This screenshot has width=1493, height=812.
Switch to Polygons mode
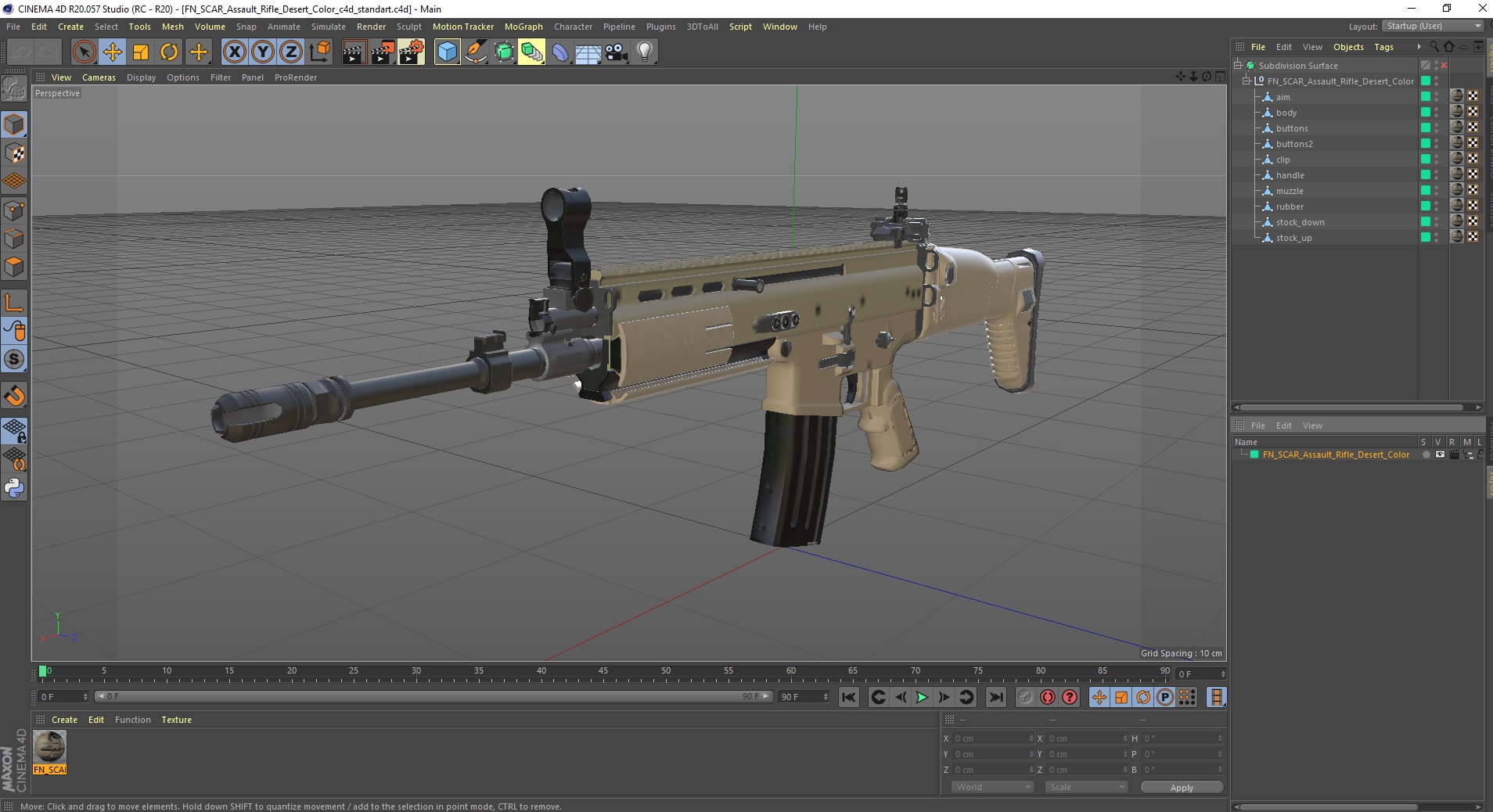14,267
